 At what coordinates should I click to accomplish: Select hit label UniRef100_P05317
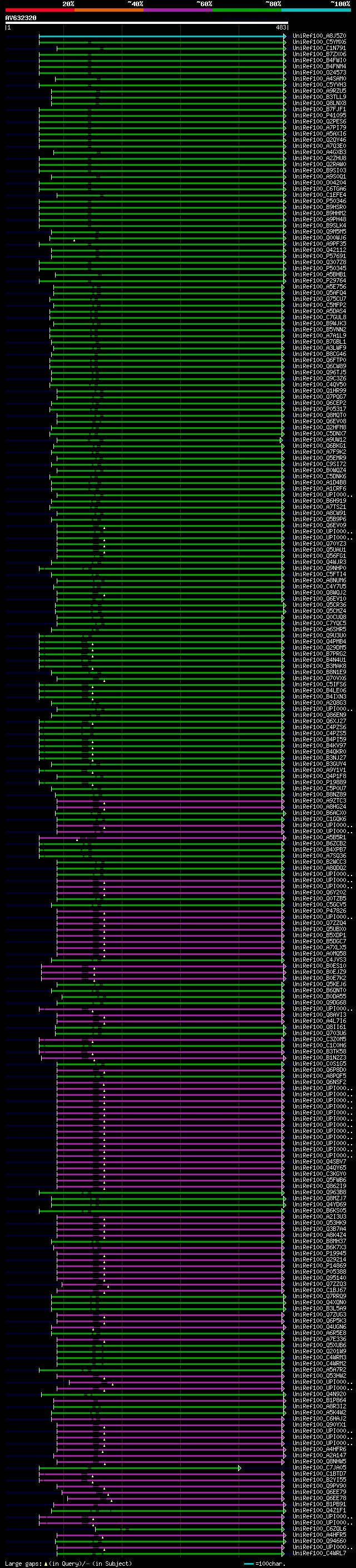pos(319,409)
